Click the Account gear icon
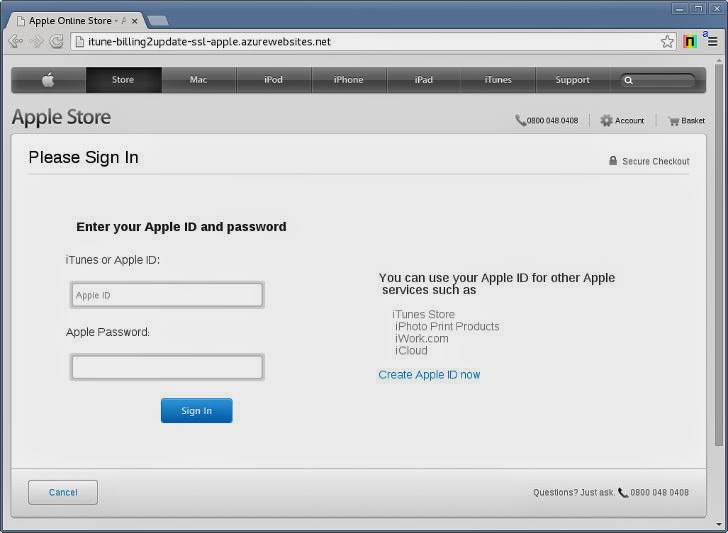728x533 pixels. 606,121
